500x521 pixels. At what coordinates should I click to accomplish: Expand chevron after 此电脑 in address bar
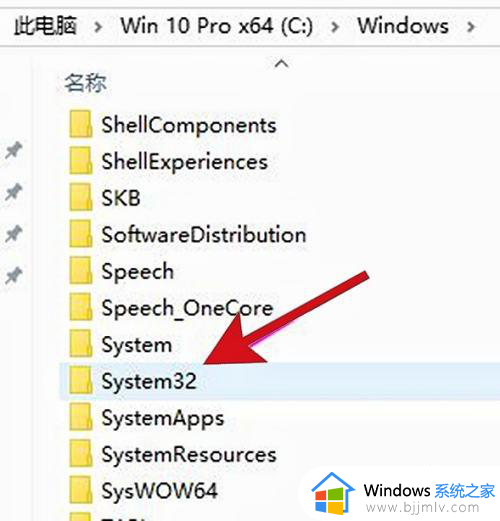98,27
